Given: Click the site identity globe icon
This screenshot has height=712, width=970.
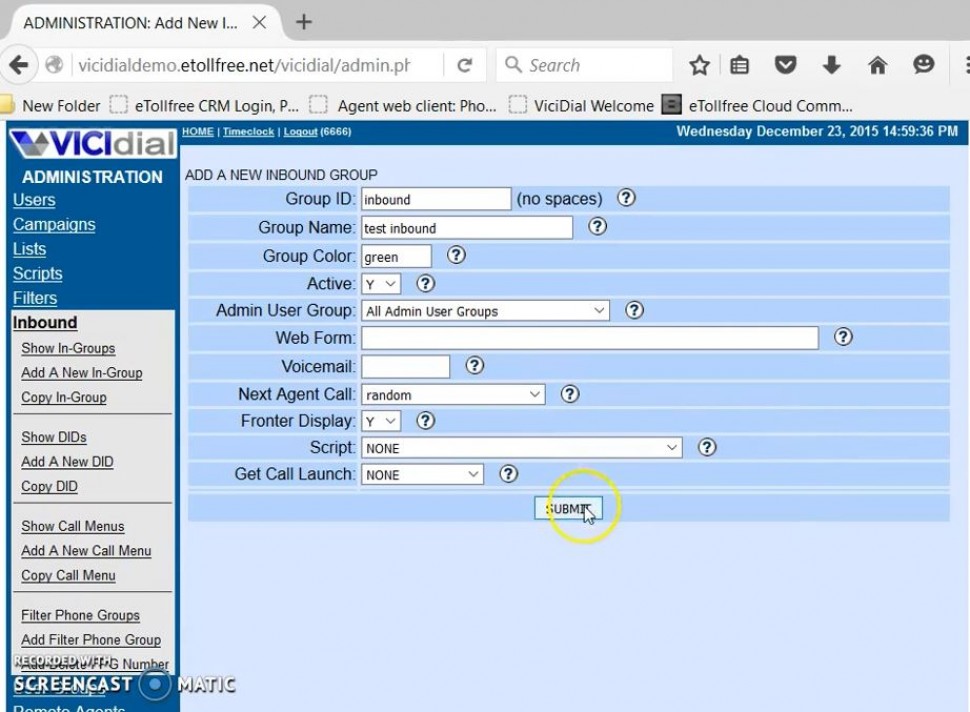Looking at the screenshot, I should point(54,65).
